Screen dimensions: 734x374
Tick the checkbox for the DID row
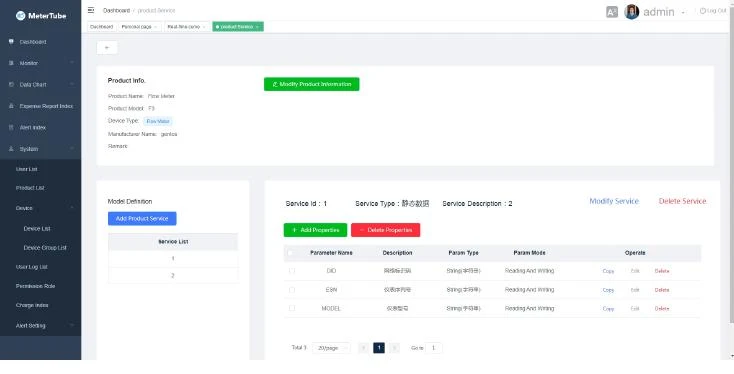coord(292,271)
